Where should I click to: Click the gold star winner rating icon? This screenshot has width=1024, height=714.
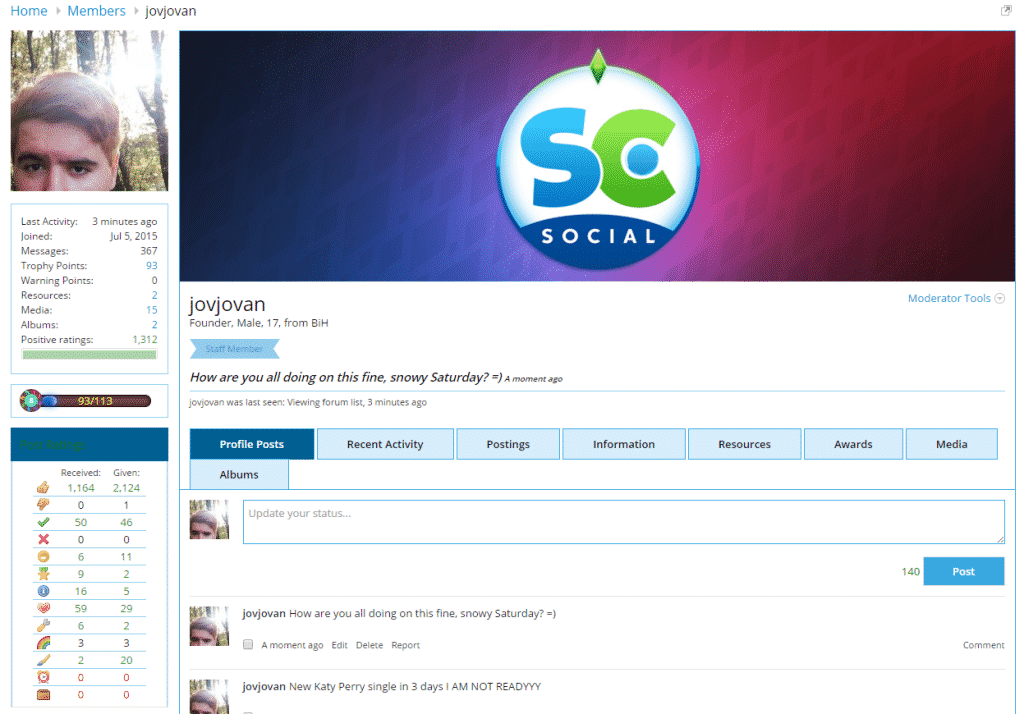pos(43,574)
